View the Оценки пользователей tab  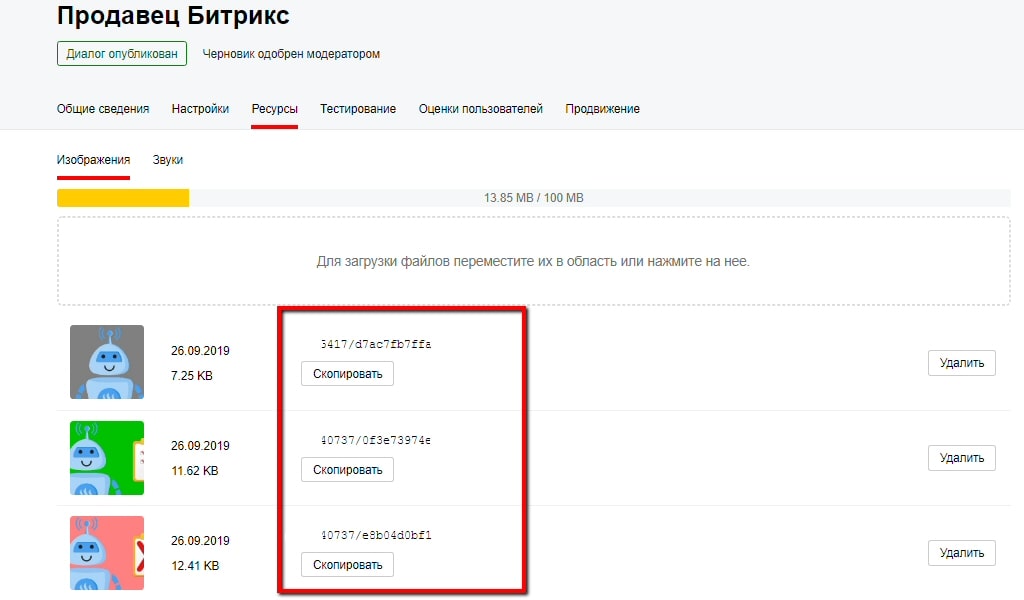pos(482,109)
